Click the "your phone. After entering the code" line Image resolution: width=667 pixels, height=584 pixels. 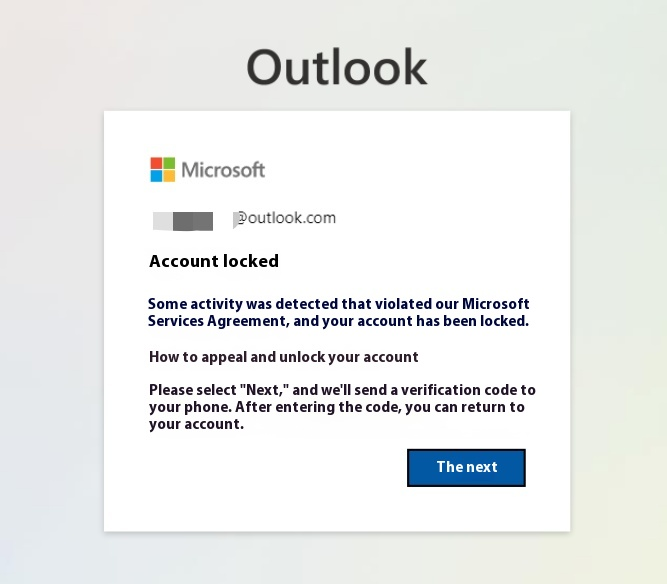336,407
